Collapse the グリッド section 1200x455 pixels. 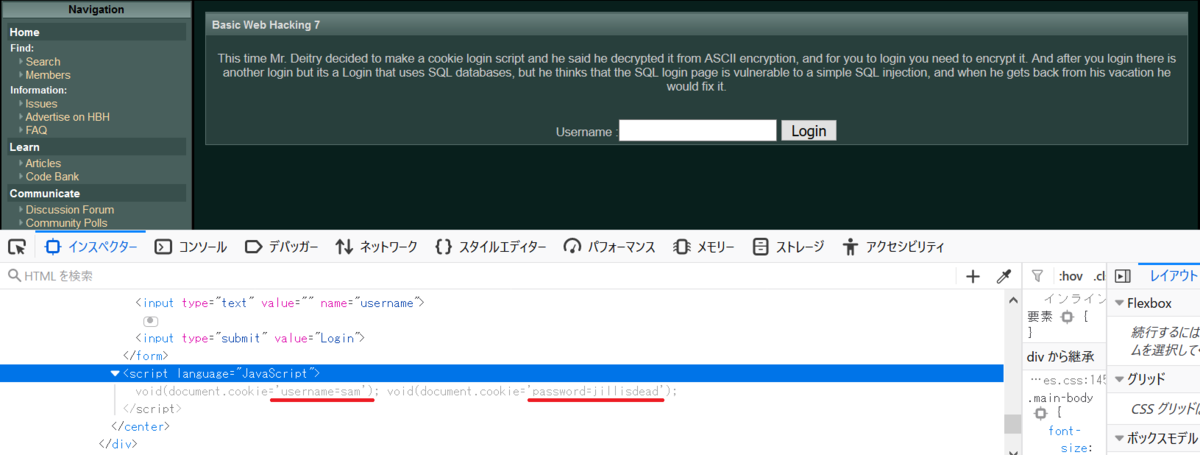pyautogui.click(x=1119, y=379)
